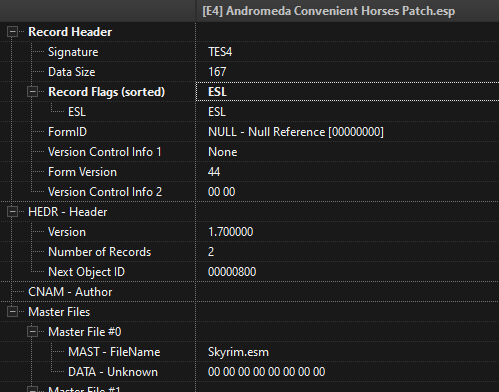Collapse the Record Flags (sorted) node

pyautogui.click(x=32, y=92)
